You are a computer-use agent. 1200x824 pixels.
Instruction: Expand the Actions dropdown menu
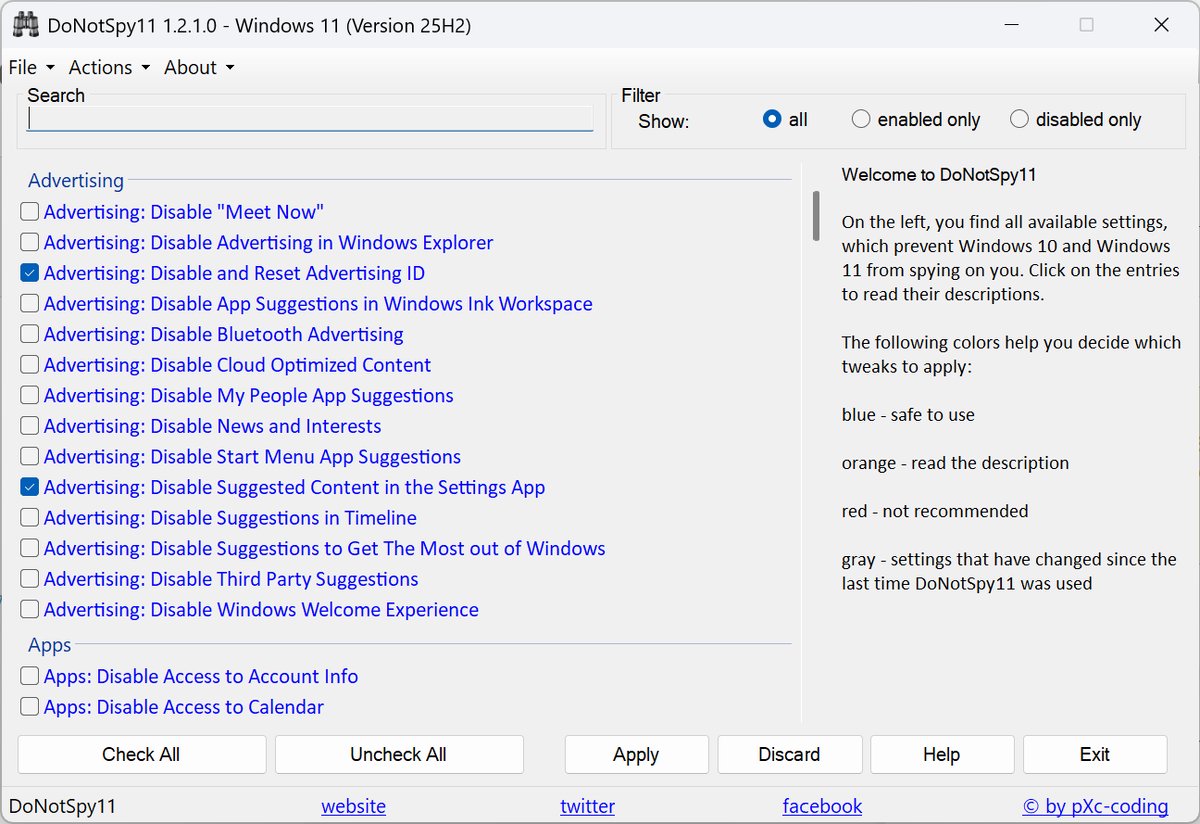[x=108, y=68]
